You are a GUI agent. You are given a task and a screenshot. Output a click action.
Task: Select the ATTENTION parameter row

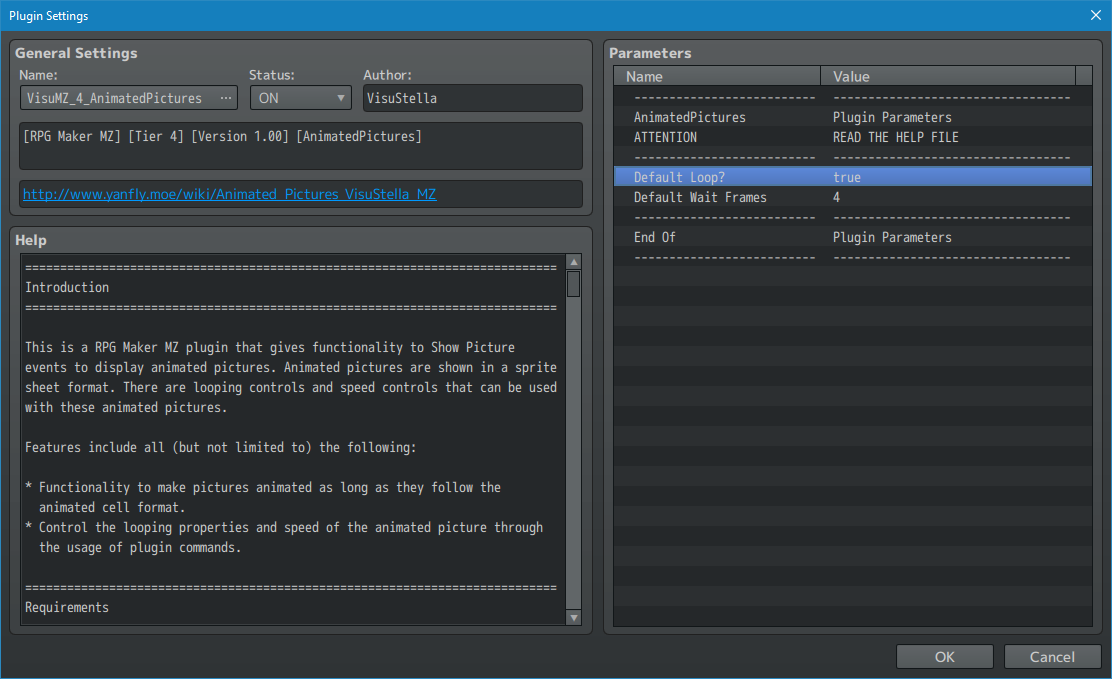coord(665,137)
